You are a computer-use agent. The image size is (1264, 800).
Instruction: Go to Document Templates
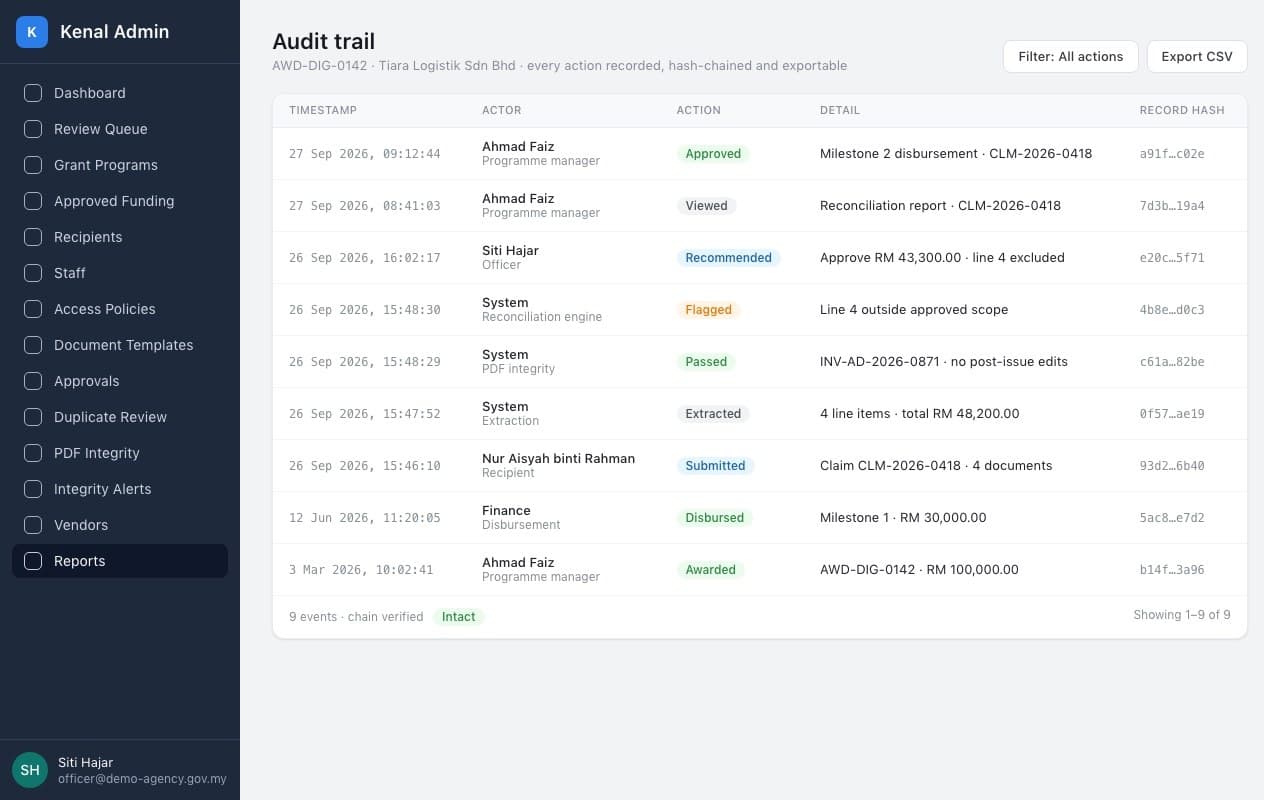tap(120, 345)
